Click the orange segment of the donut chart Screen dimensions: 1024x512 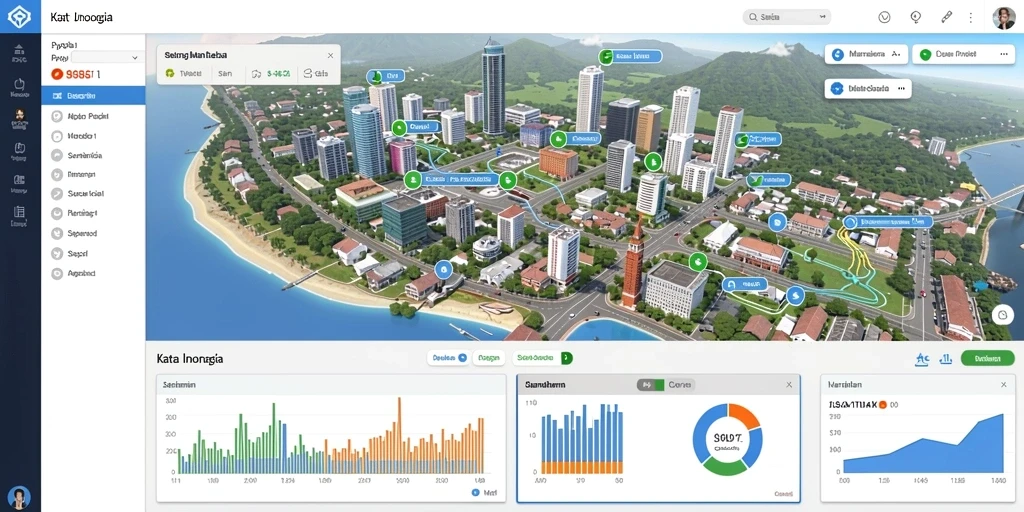[x=744, y=415]
